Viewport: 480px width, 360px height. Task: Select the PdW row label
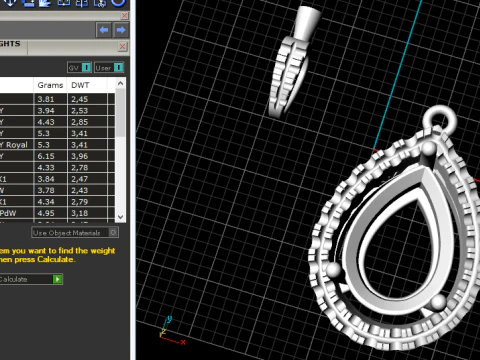8,213
